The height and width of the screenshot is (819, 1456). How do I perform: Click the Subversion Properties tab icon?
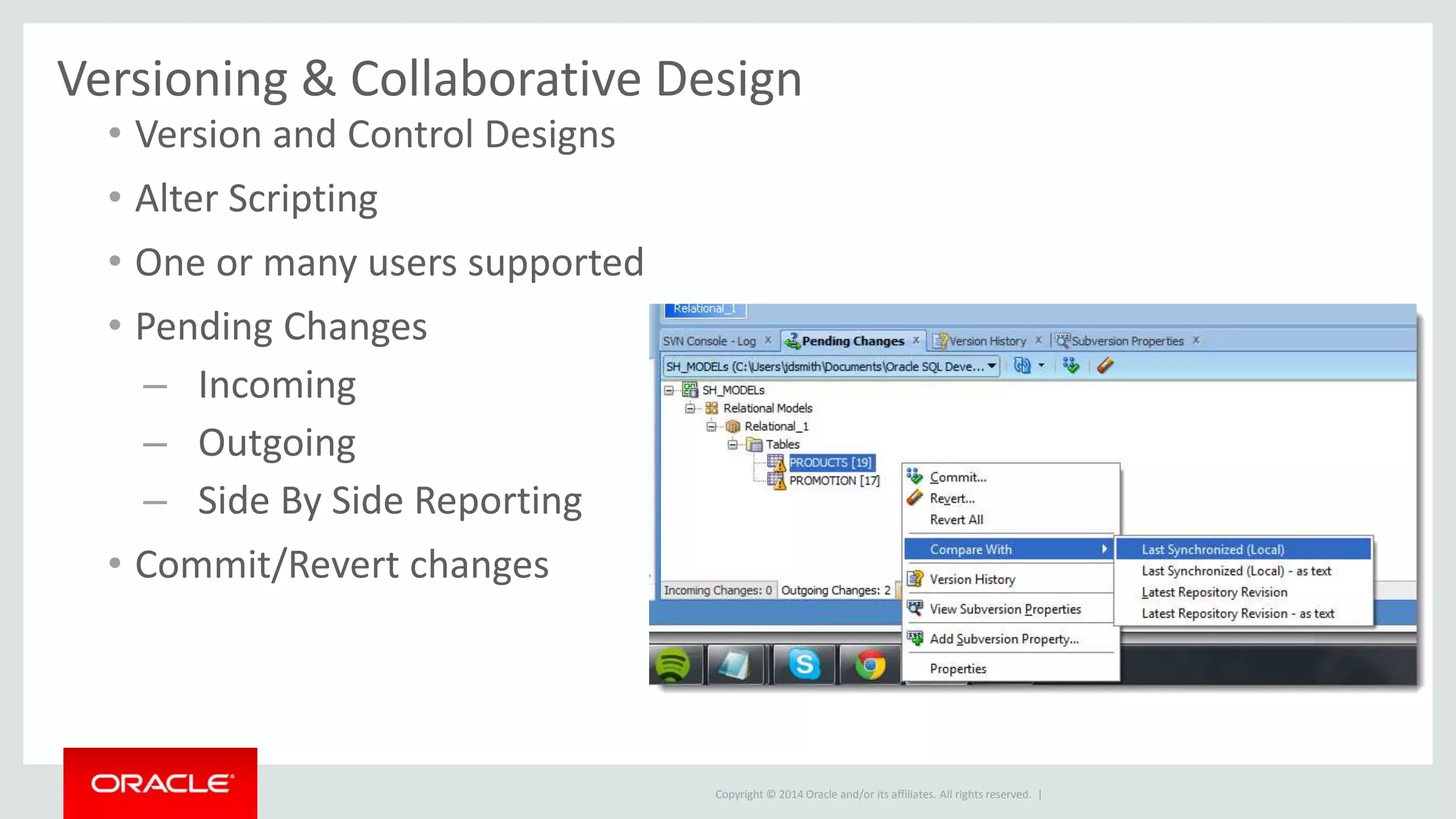(x=1063, y=341)
